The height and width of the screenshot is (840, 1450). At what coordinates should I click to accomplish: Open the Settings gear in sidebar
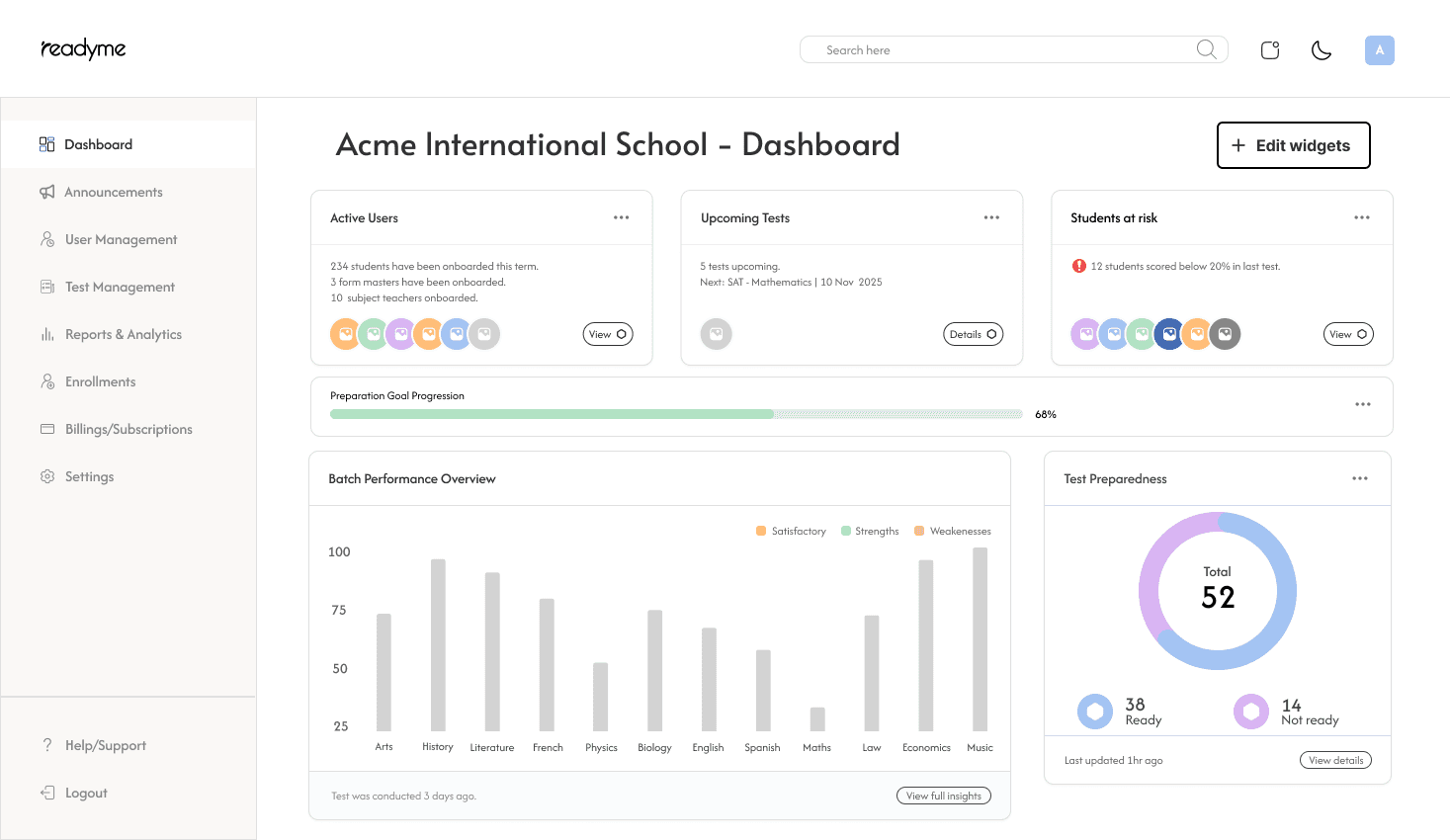point(46,476)
